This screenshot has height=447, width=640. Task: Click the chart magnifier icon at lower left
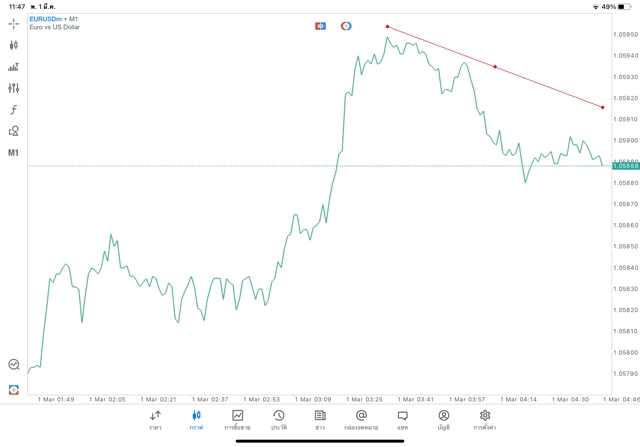pos(14,365)
